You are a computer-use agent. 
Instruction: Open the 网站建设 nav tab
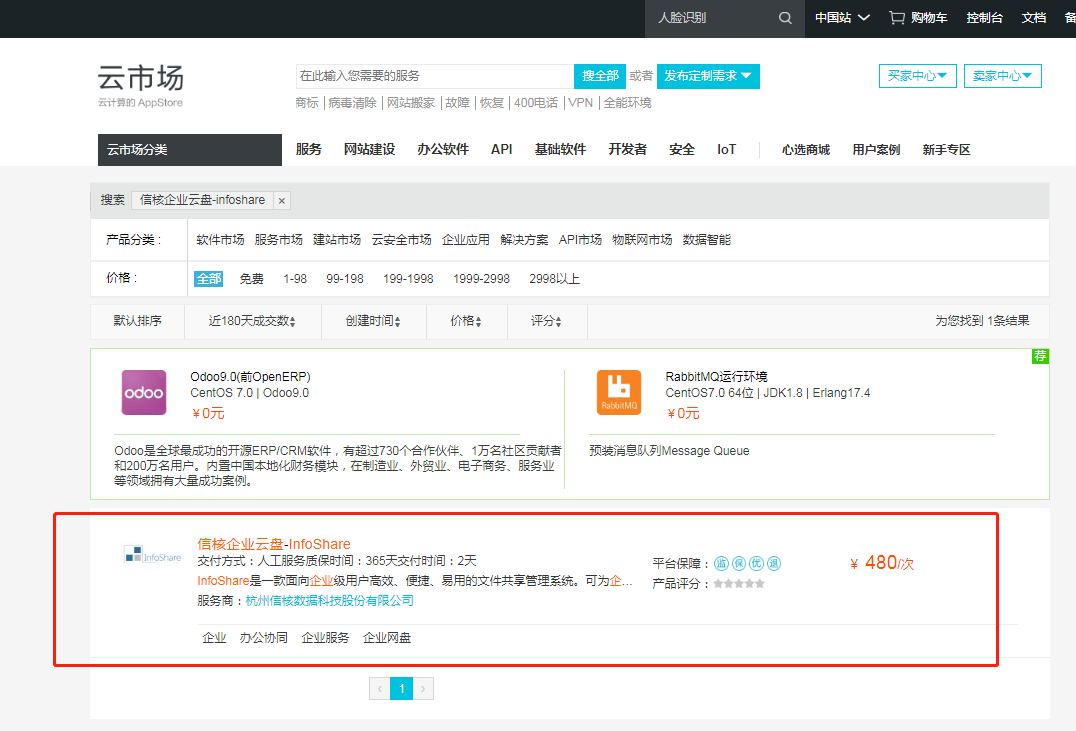point(369,150)
